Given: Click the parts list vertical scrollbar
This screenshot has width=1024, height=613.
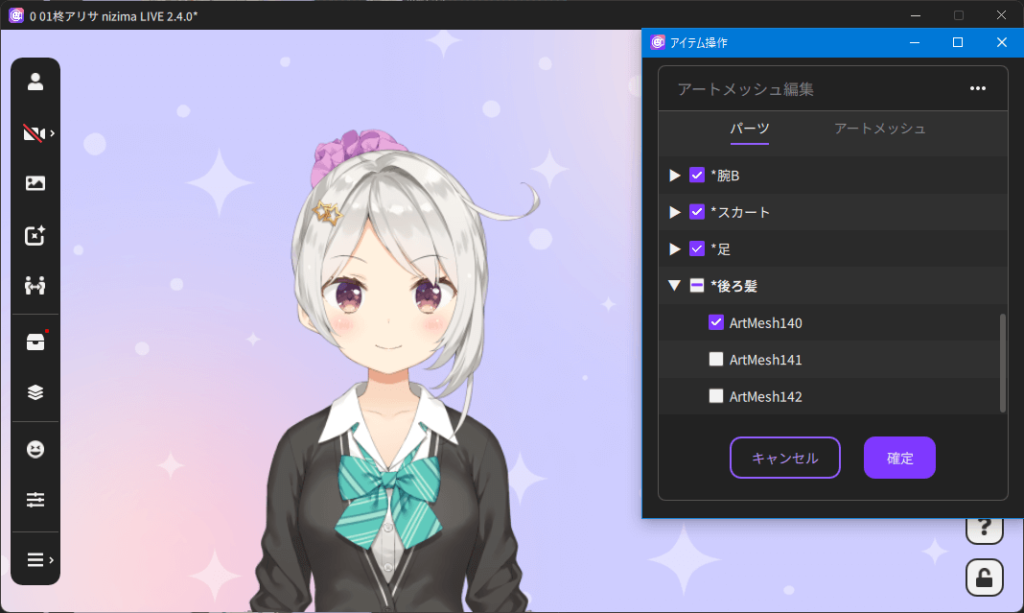Looking at the screenshot, I should (x=1002, y=362).
